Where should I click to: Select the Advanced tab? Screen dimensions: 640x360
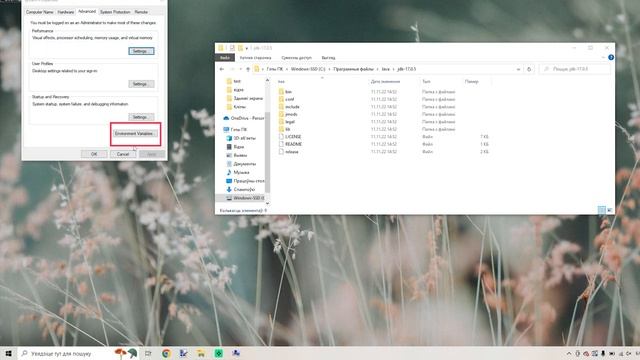click(87, 11)
